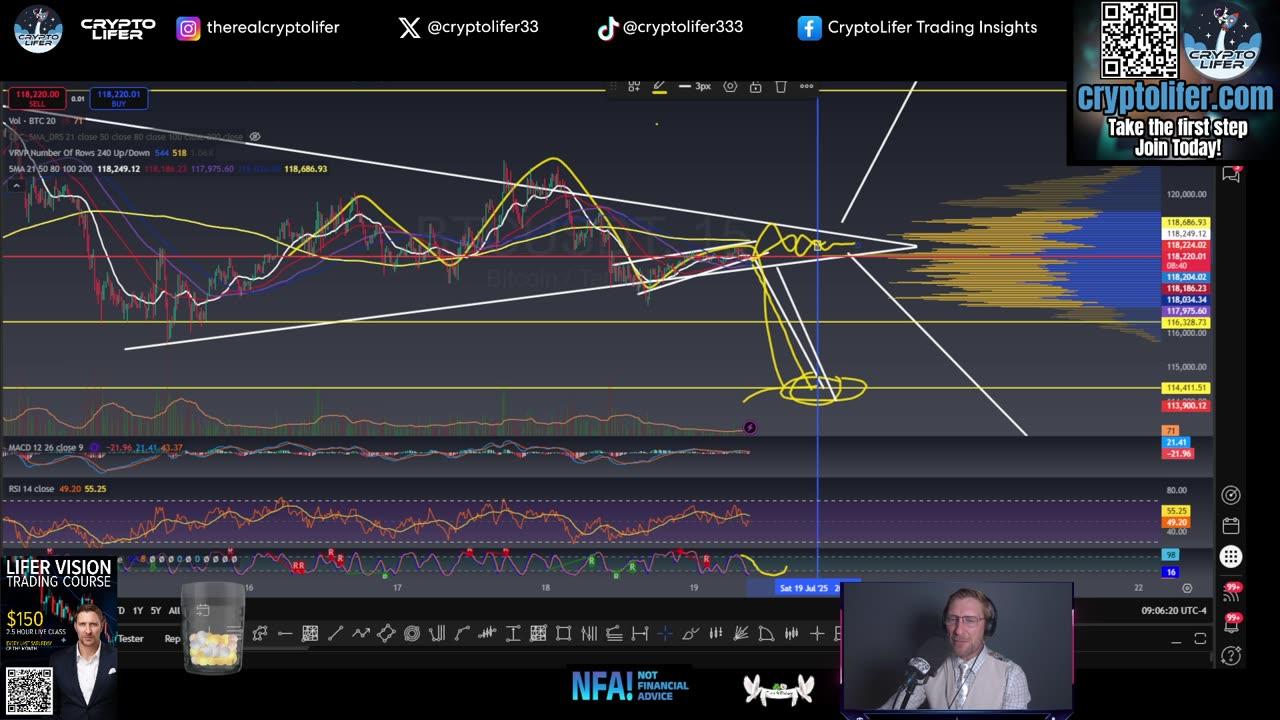1280x720 pixels.
Task: Select the zigzag polyline drawing tool
Action: pyautogui.click(x=360, y=633)
